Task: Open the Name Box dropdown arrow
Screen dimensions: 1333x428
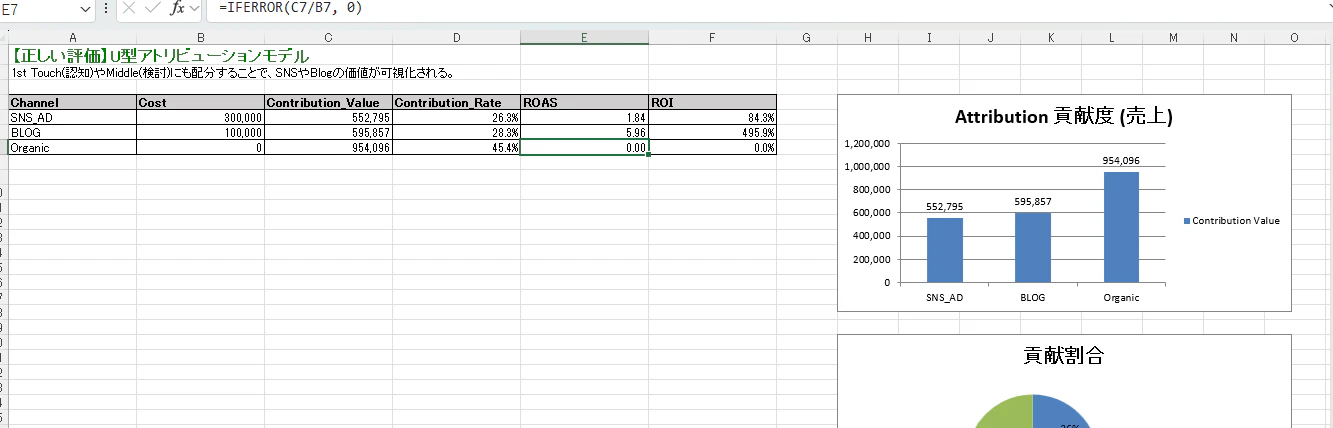Action: (84, 8)
